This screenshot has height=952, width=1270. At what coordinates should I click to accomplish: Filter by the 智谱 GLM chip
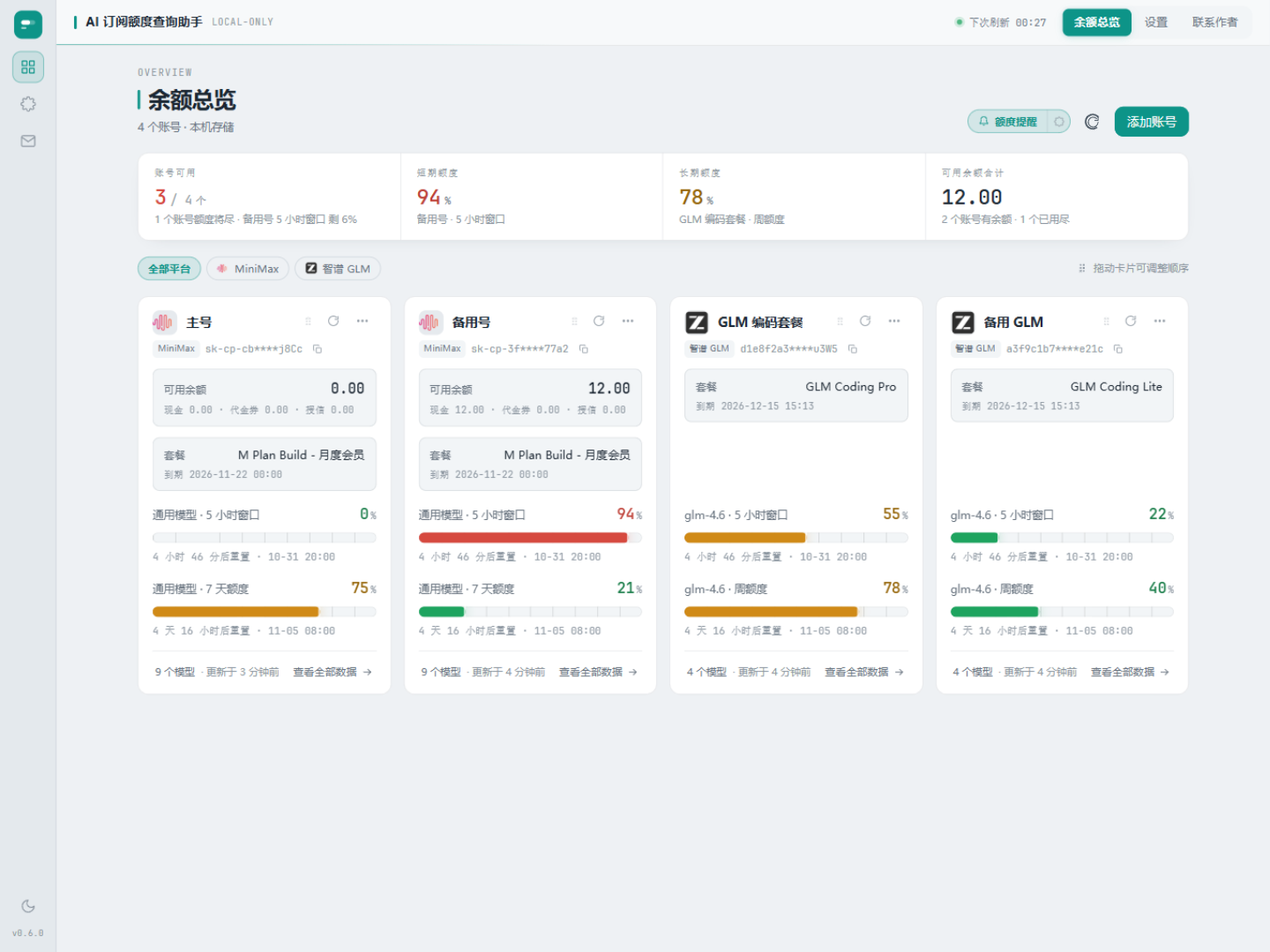pos(338,269)
